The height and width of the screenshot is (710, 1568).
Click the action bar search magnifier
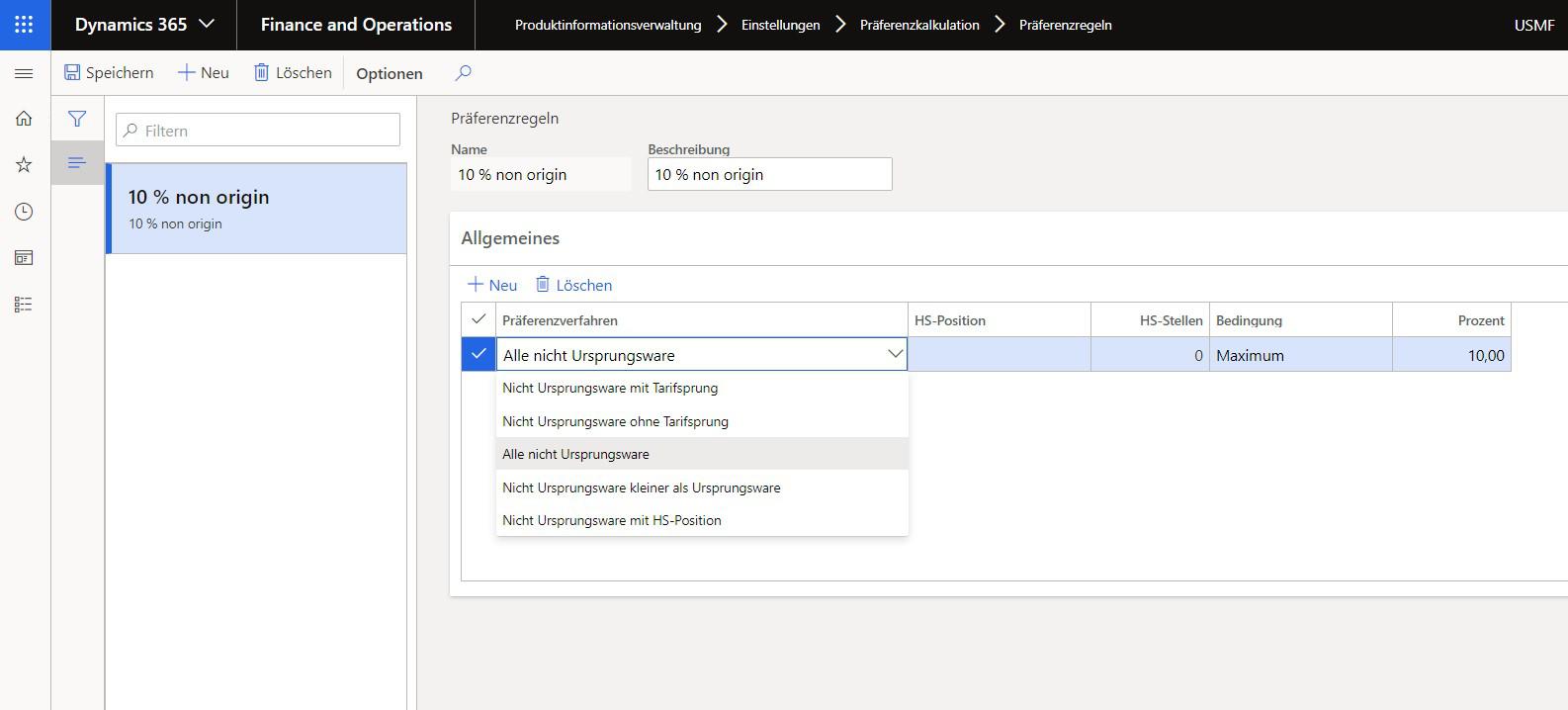463,72
